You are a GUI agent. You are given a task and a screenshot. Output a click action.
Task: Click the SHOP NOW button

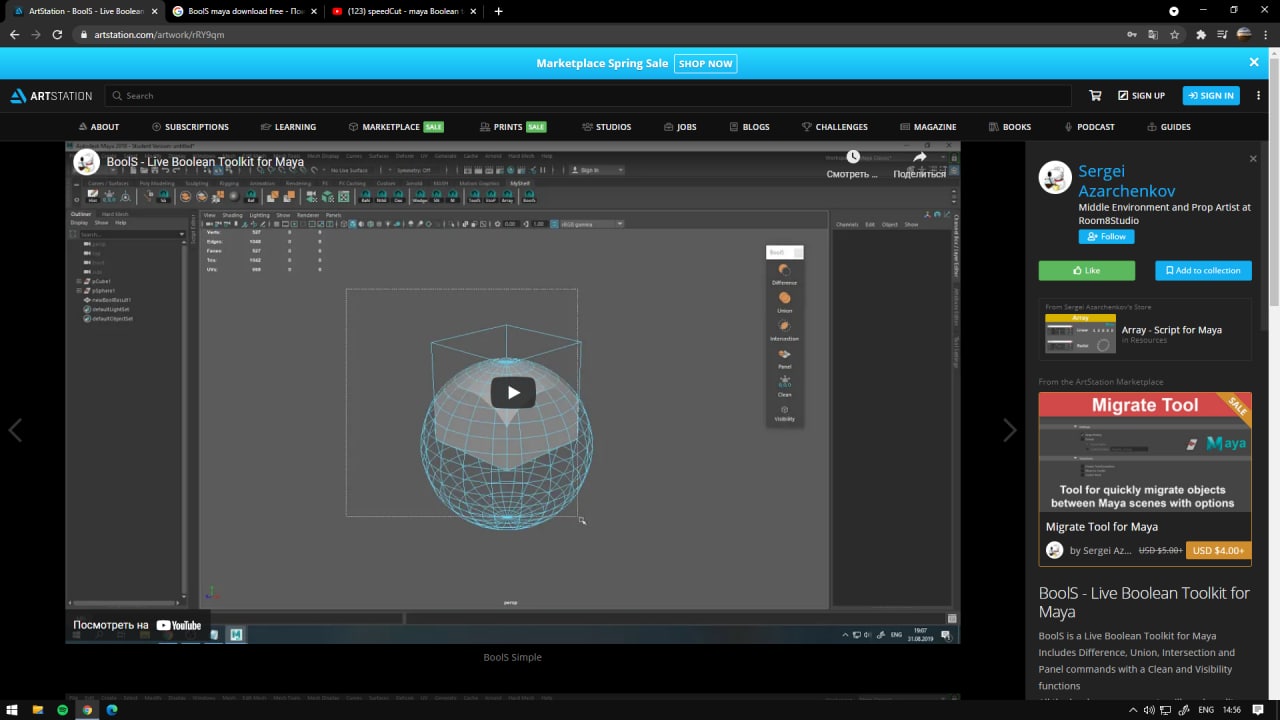[x=706, y=63]
